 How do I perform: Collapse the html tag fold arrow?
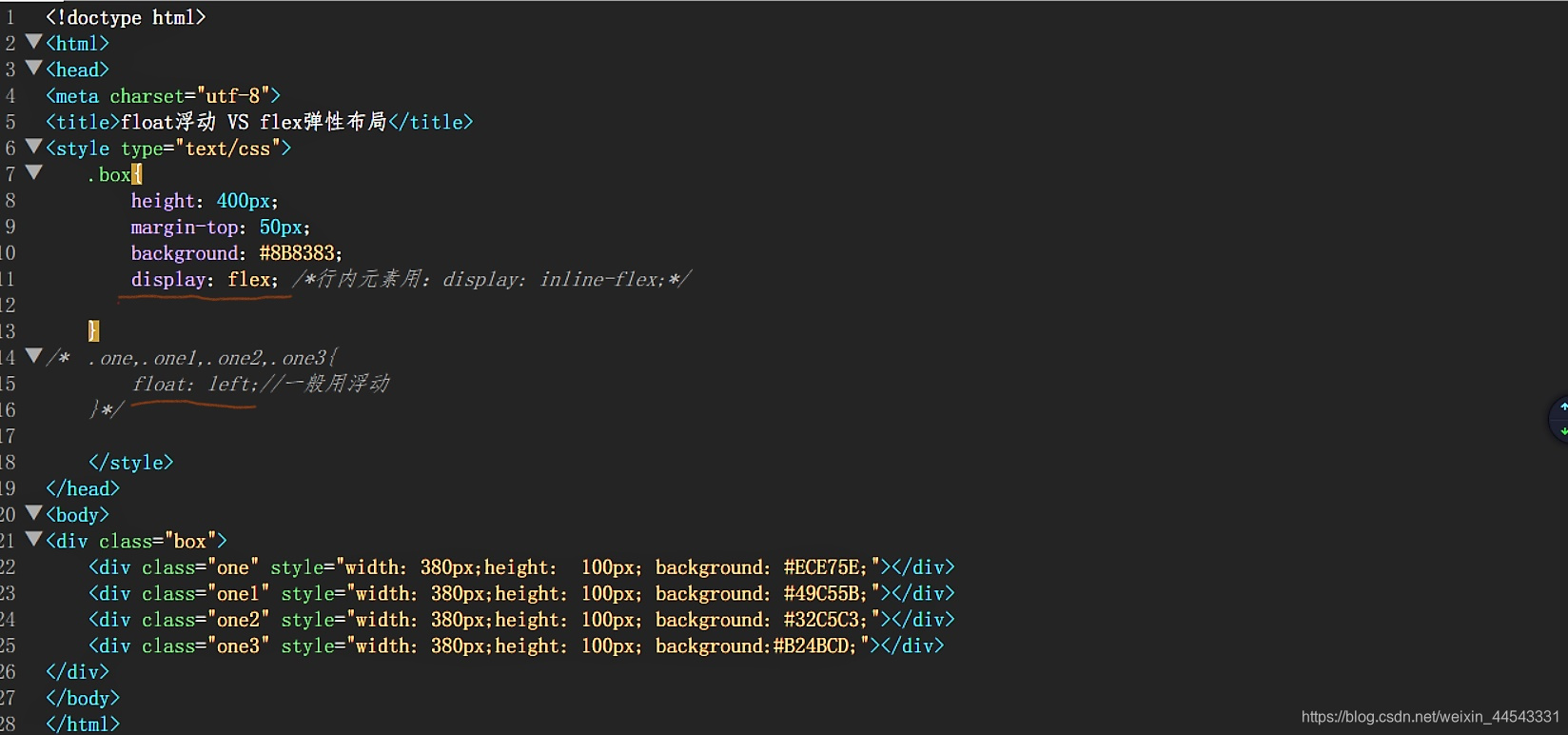[34, 42]
